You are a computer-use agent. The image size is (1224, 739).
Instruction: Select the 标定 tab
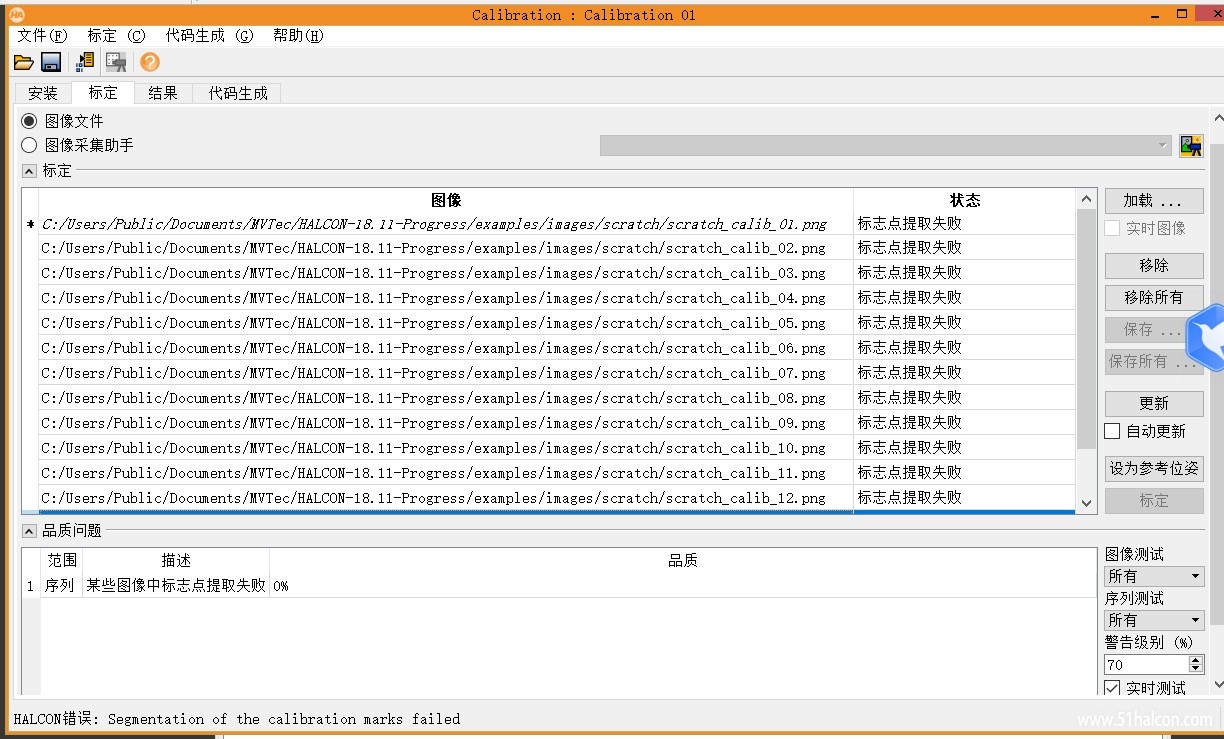point(103,92)
